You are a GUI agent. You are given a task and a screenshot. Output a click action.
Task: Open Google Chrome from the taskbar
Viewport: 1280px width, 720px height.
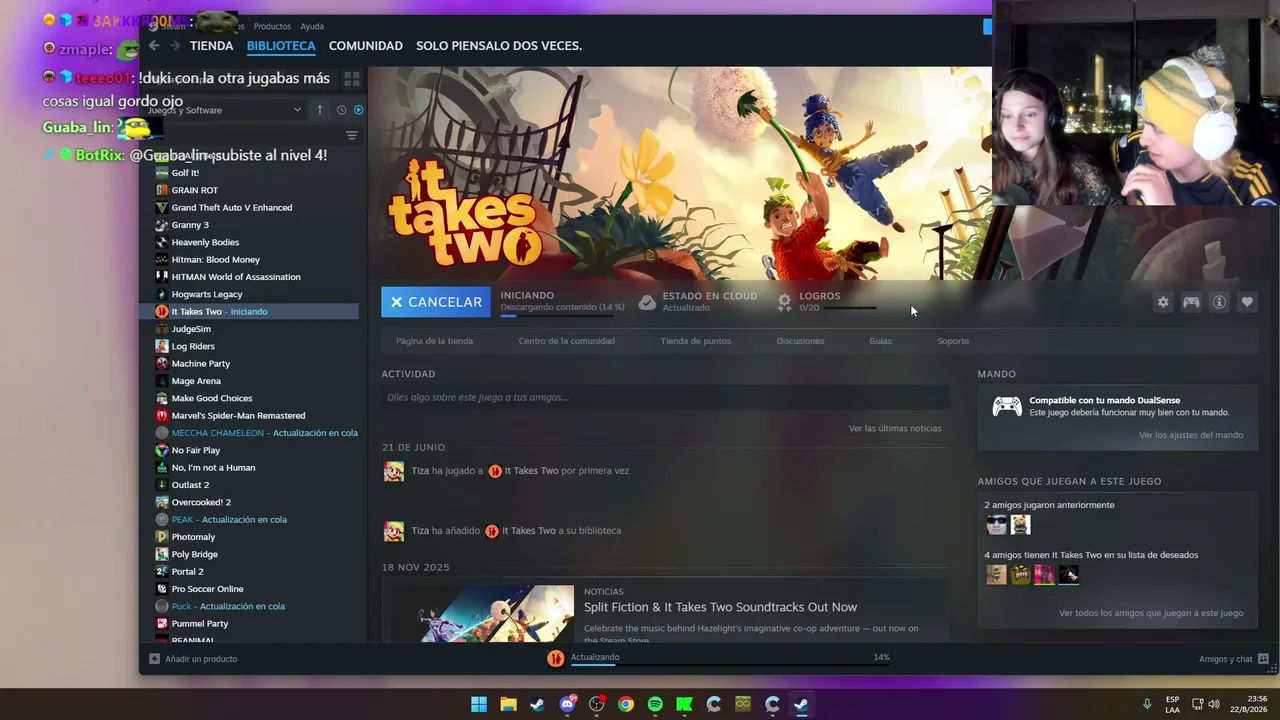pos(626,704)
